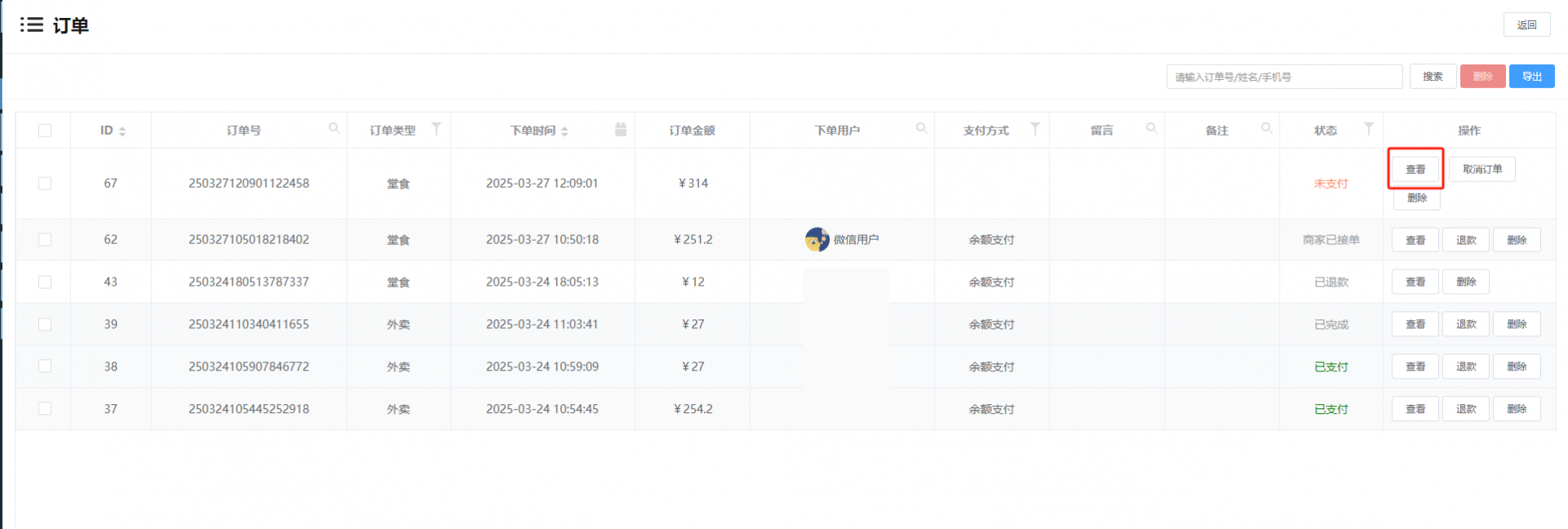Sort by 下单时间 using sort arrows
This screenshot has height=529, width=1568.
point(564,131)
